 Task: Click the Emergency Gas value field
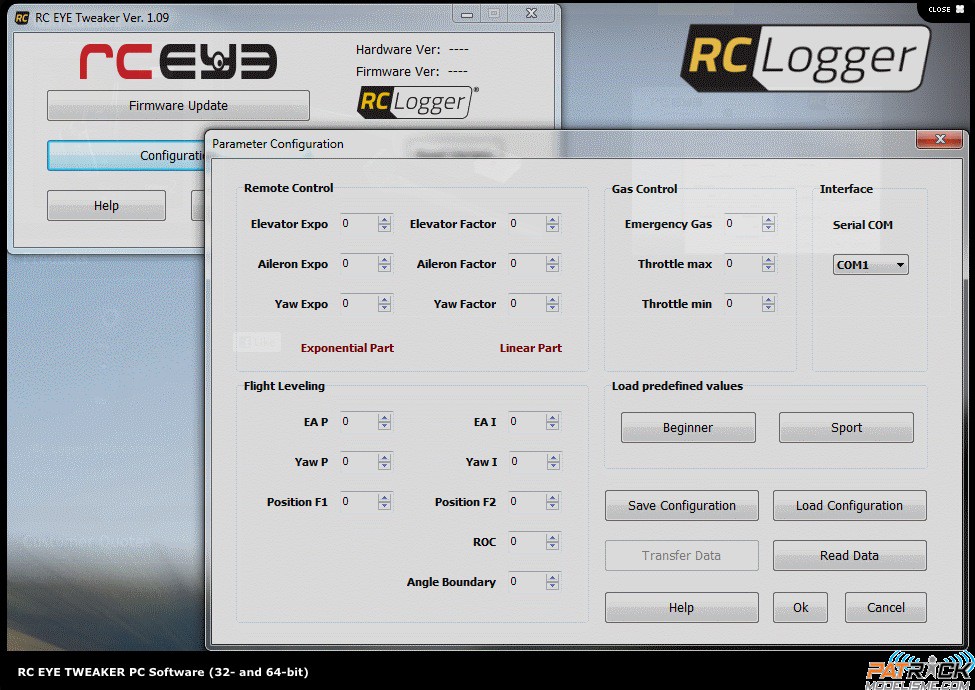point(743,224)
